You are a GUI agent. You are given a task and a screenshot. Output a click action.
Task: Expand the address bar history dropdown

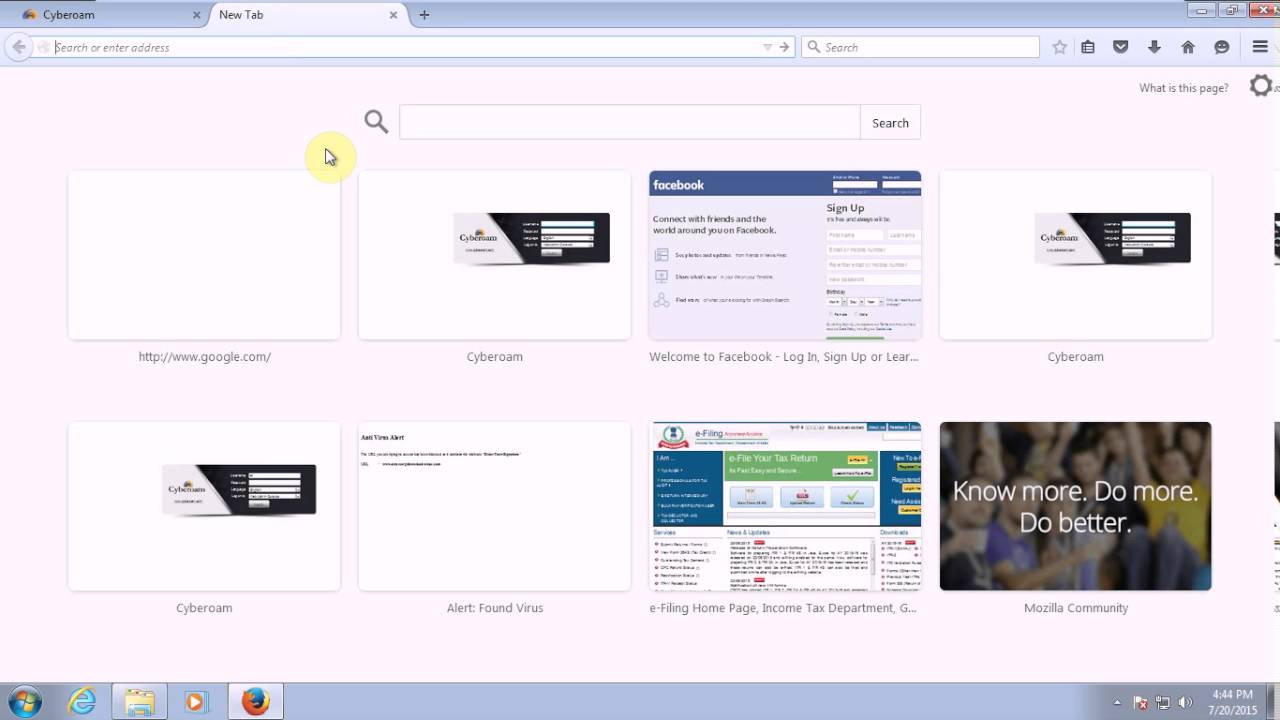[x=767, y=47]
